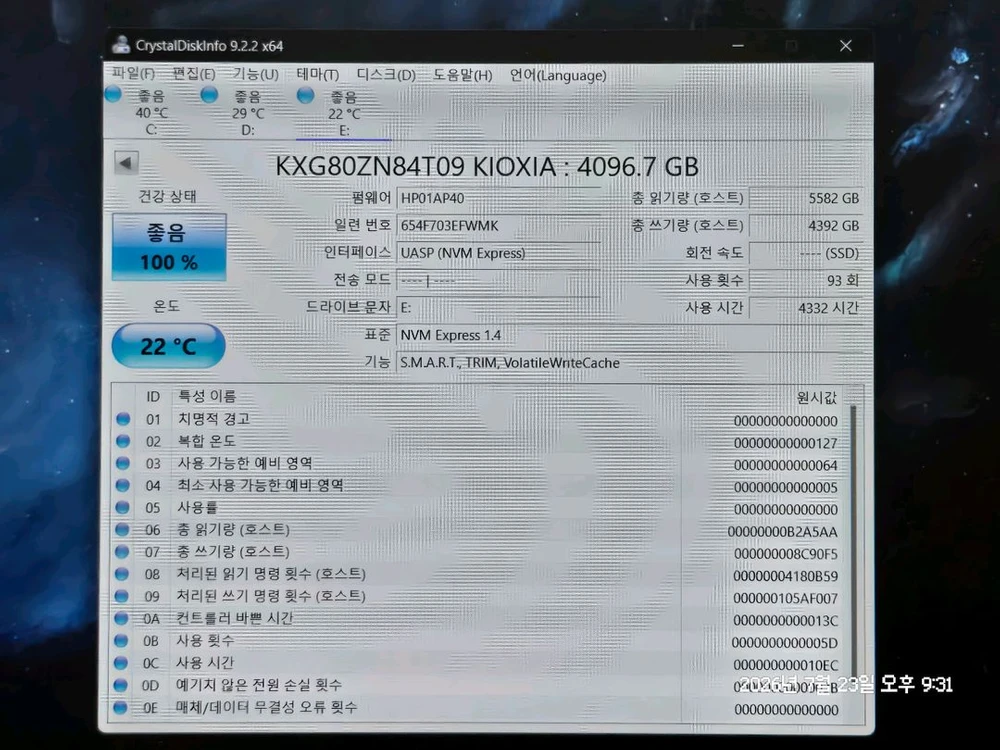Open the 테마(T) menu
1000x750 pixels.
[318, 75]
